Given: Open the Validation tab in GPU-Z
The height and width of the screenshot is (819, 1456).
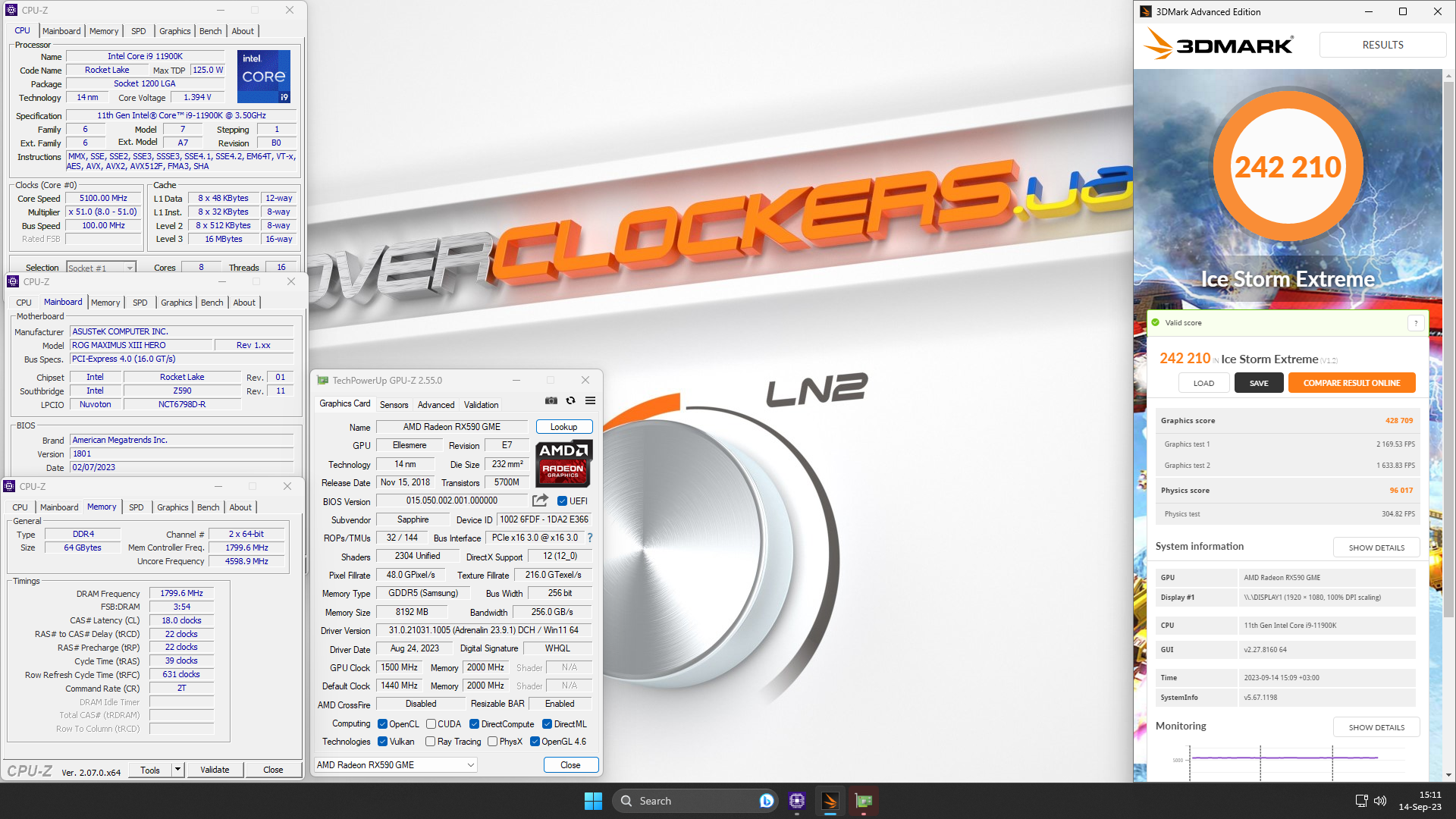Looking at the screenshot, I should pyautogui.click(x=482, y=405).
